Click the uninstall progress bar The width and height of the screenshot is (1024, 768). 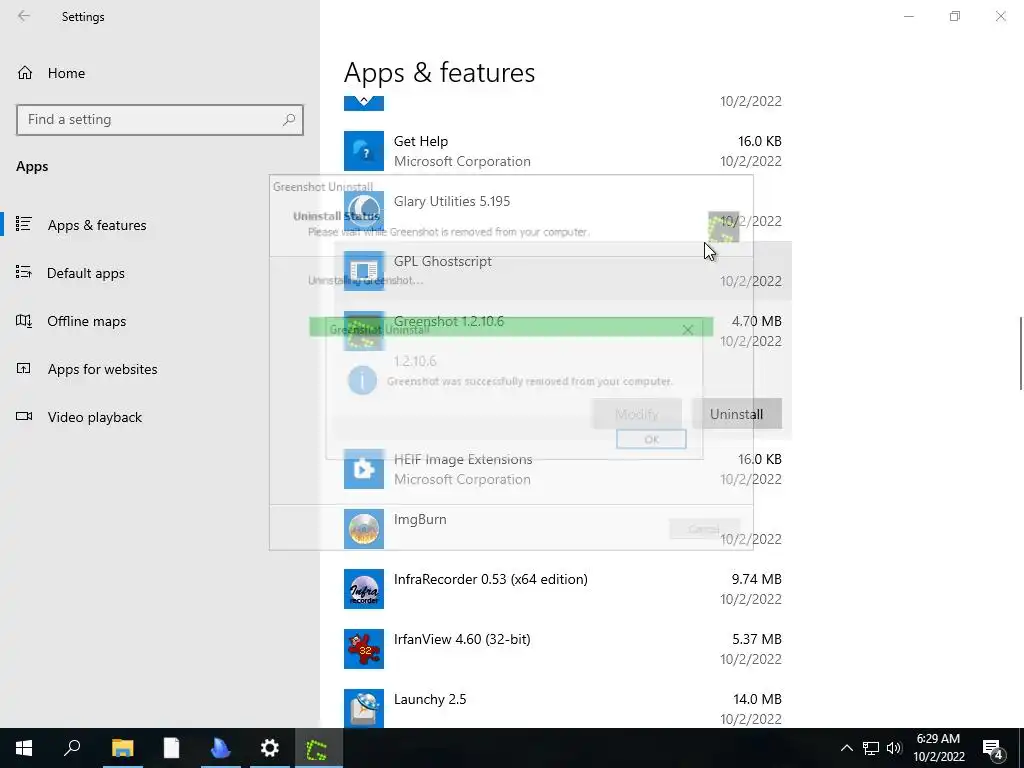(x=511, y=327)
